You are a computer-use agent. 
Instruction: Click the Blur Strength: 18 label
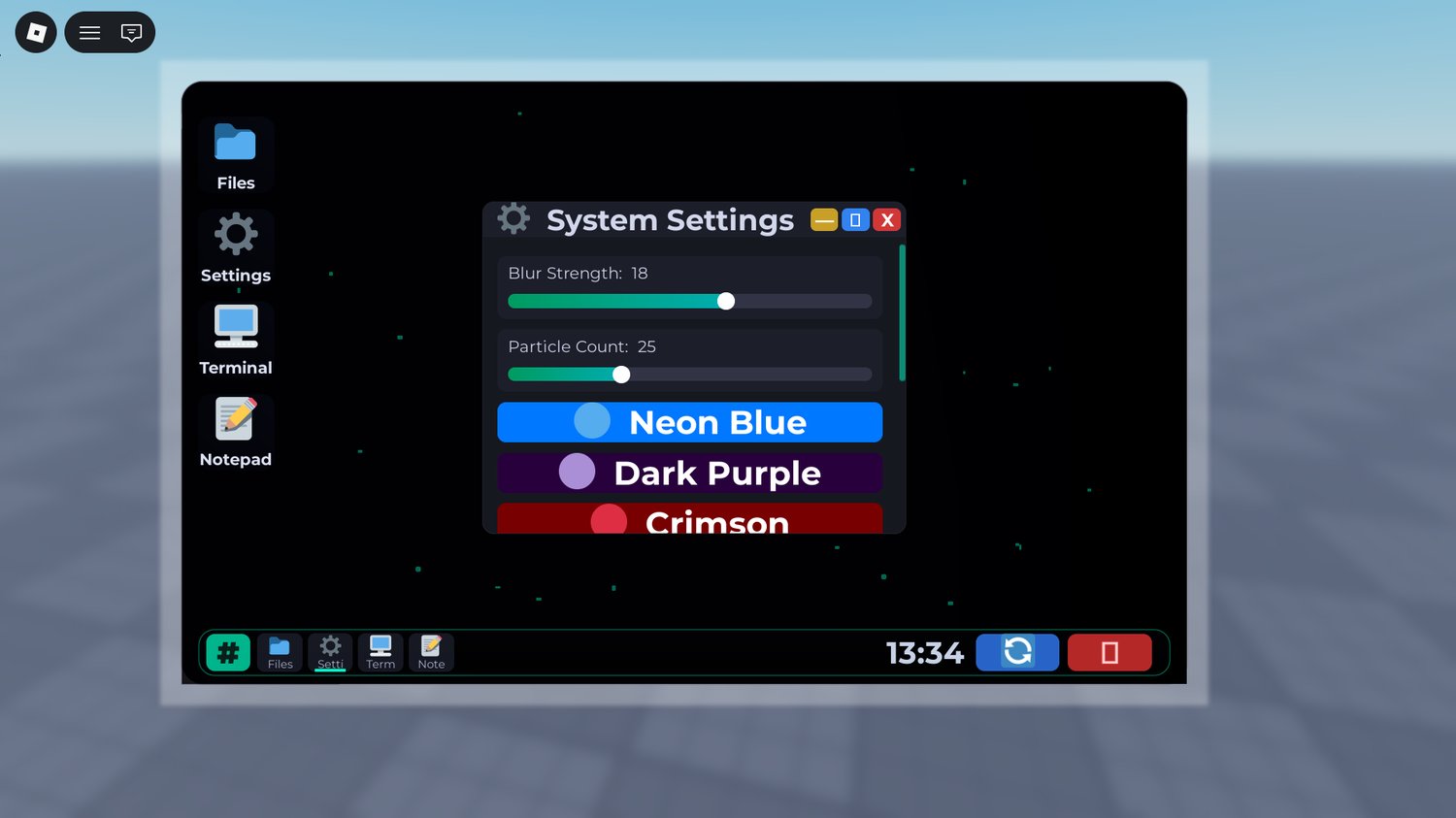coord(578,274)
